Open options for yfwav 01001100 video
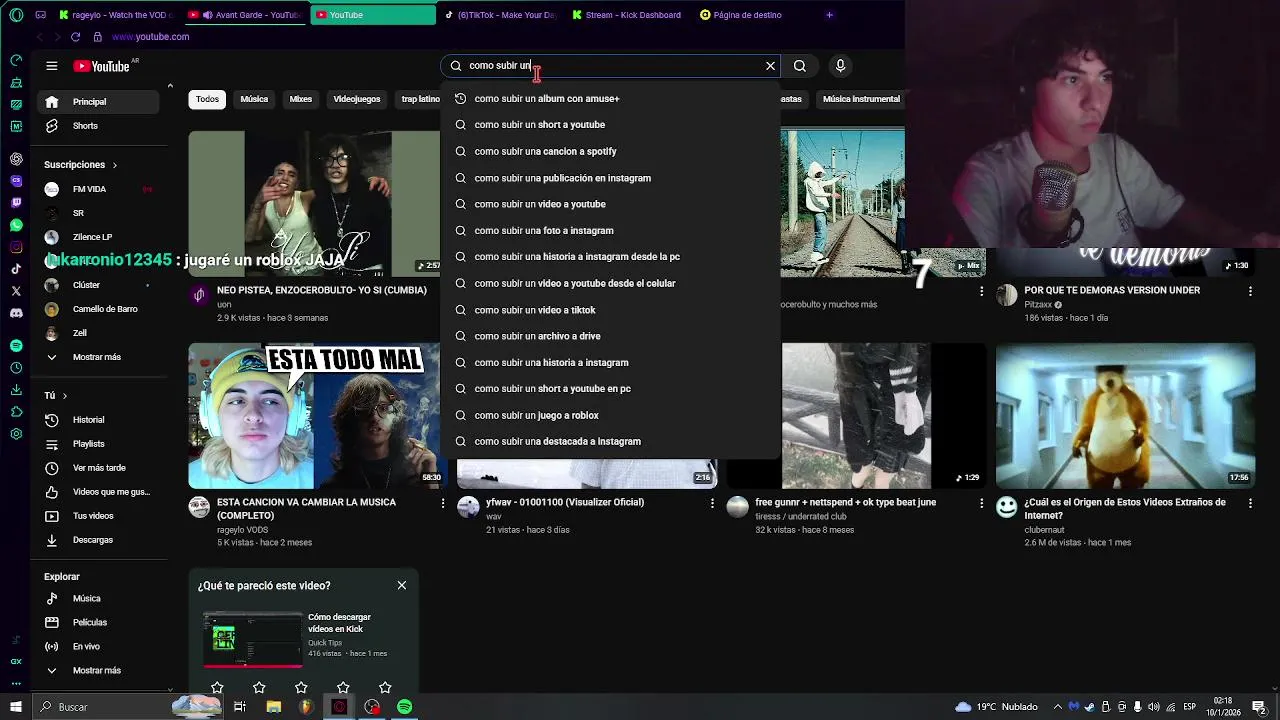 coord(712,503)
